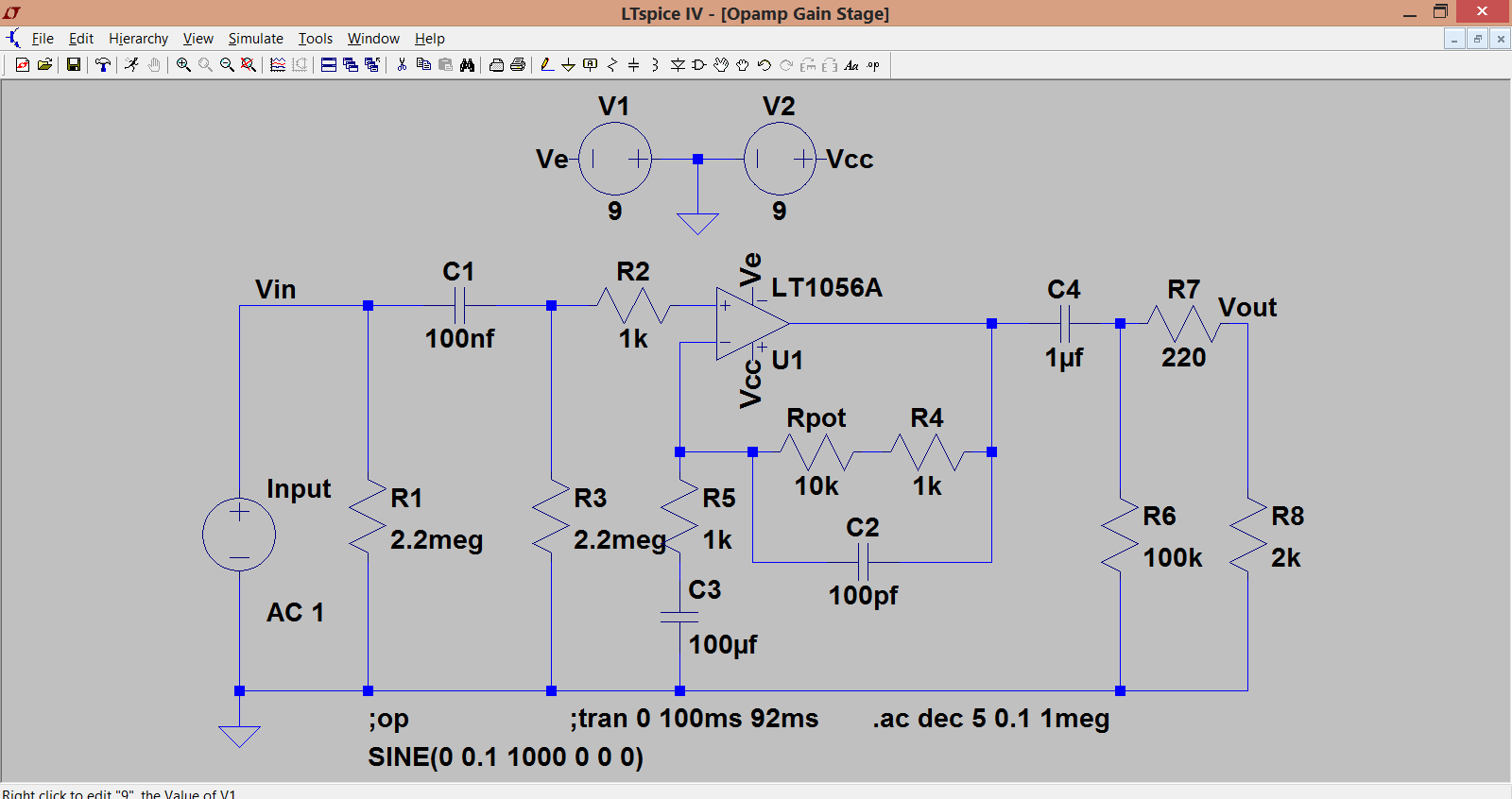Click the Copy icon in the toolbar

423,64
